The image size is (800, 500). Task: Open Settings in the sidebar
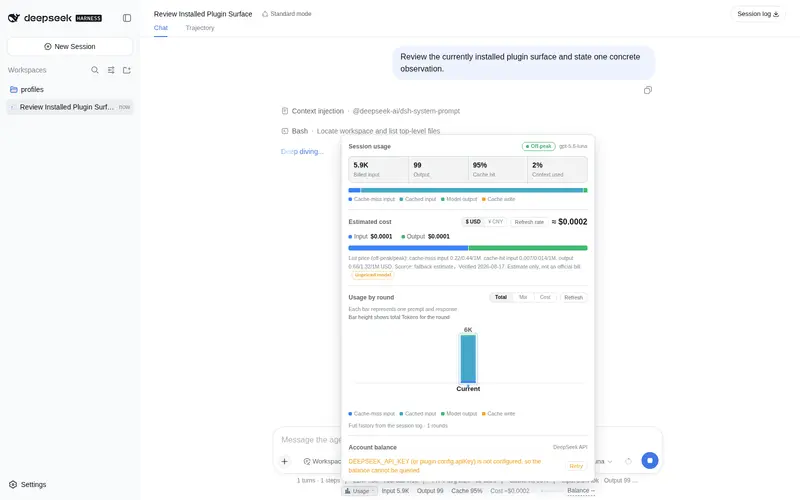pos(28,484)
